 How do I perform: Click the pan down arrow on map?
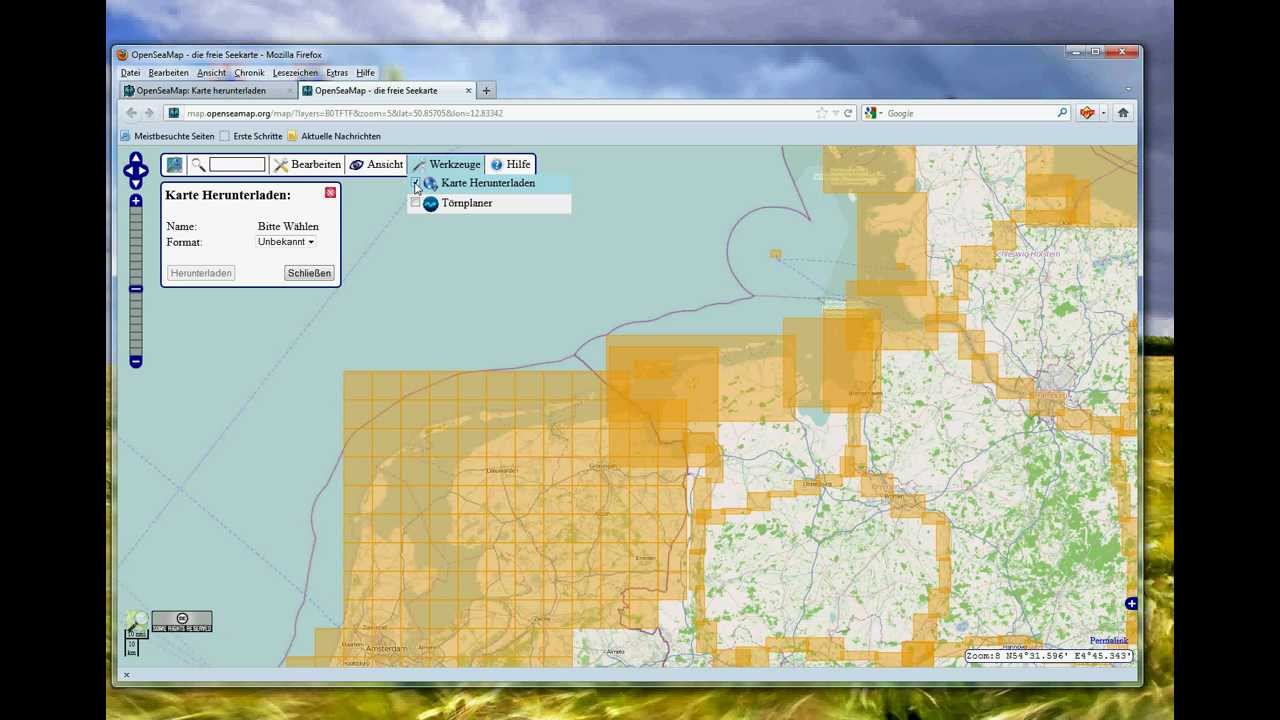tap(136, 183)
